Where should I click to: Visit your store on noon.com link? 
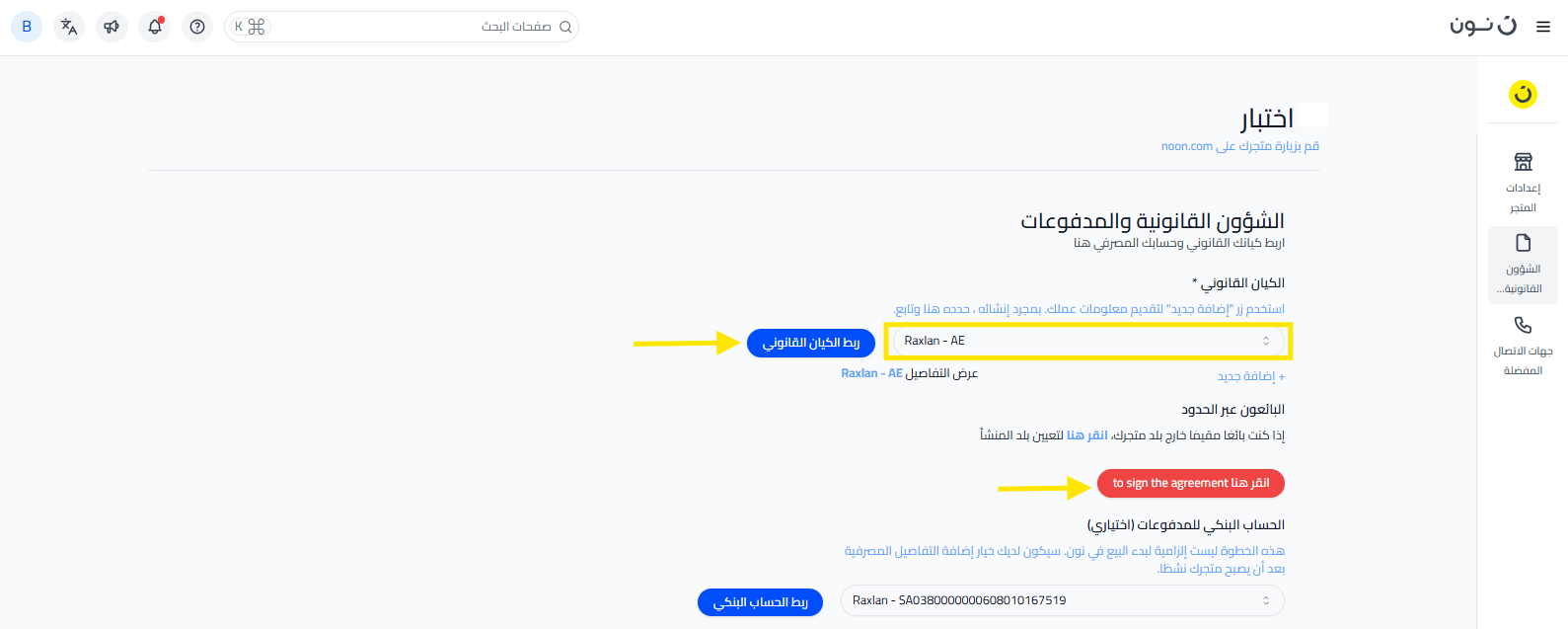coord(1240,146)
